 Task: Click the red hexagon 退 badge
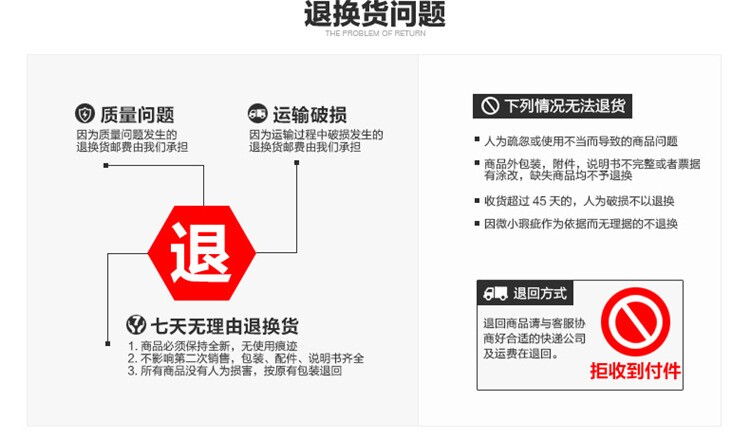(201, 253)
